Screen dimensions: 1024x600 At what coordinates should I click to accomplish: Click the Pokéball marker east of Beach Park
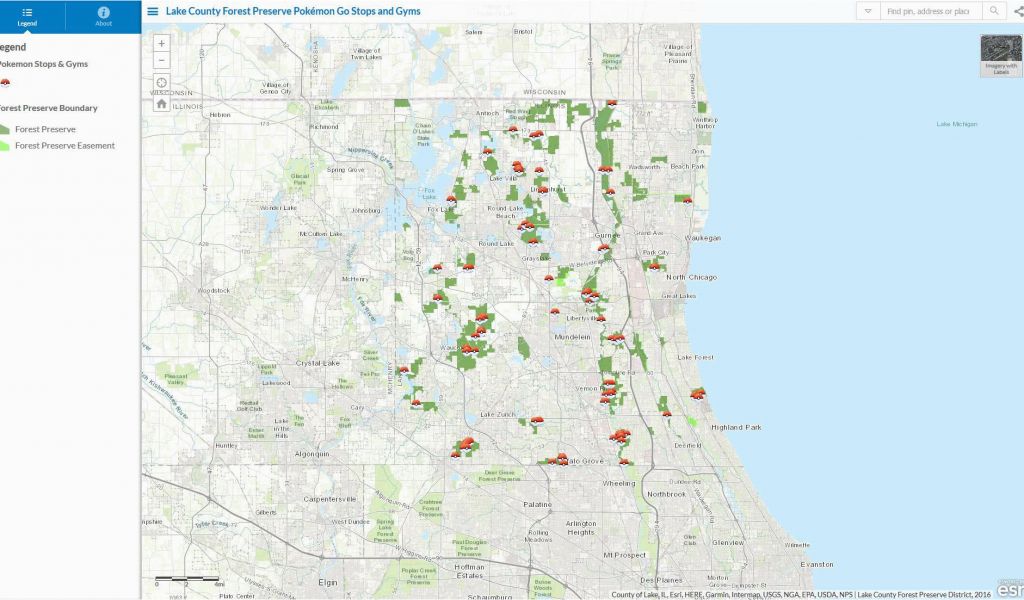[x=687, y=200]
